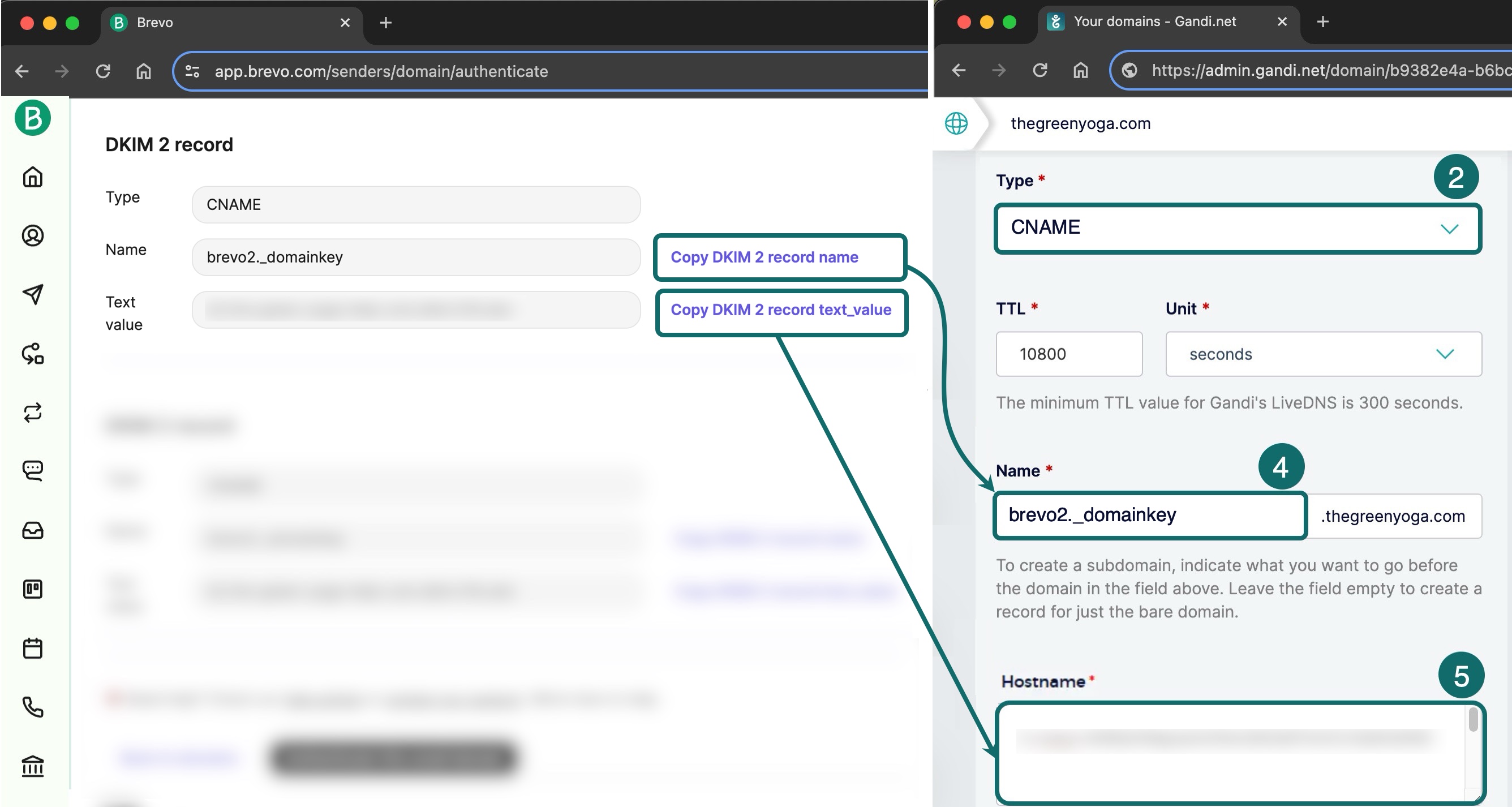Click the .thegreenyoga.com domain suffix
Viewport: 1512px width, 807px height.
pos(1393,516)
